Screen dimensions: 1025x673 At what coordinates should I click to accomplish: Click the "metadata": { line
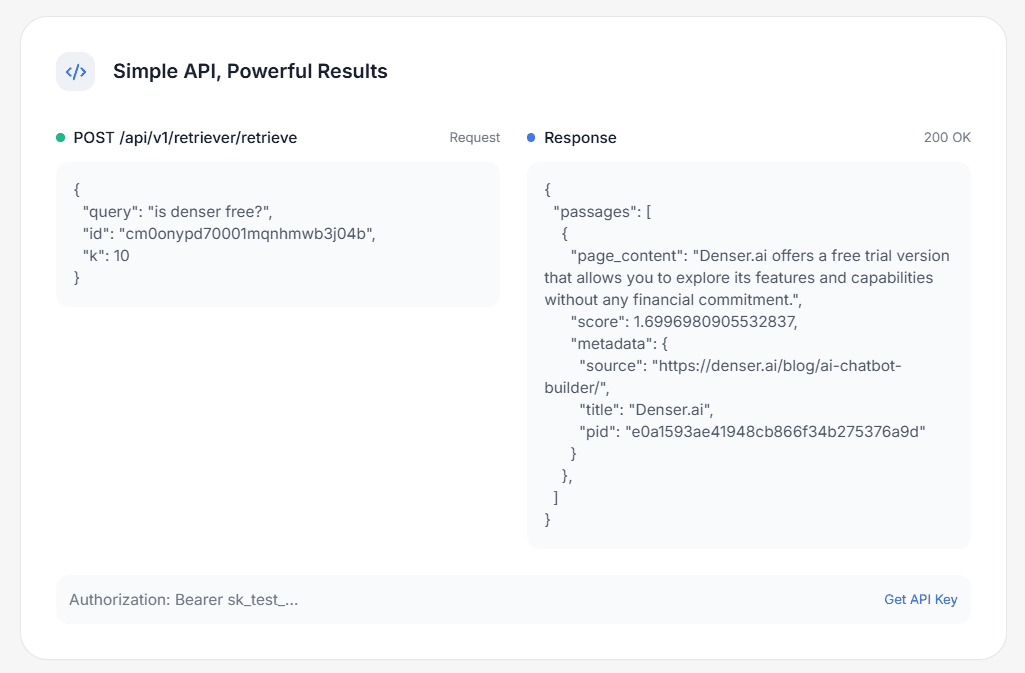619,344
